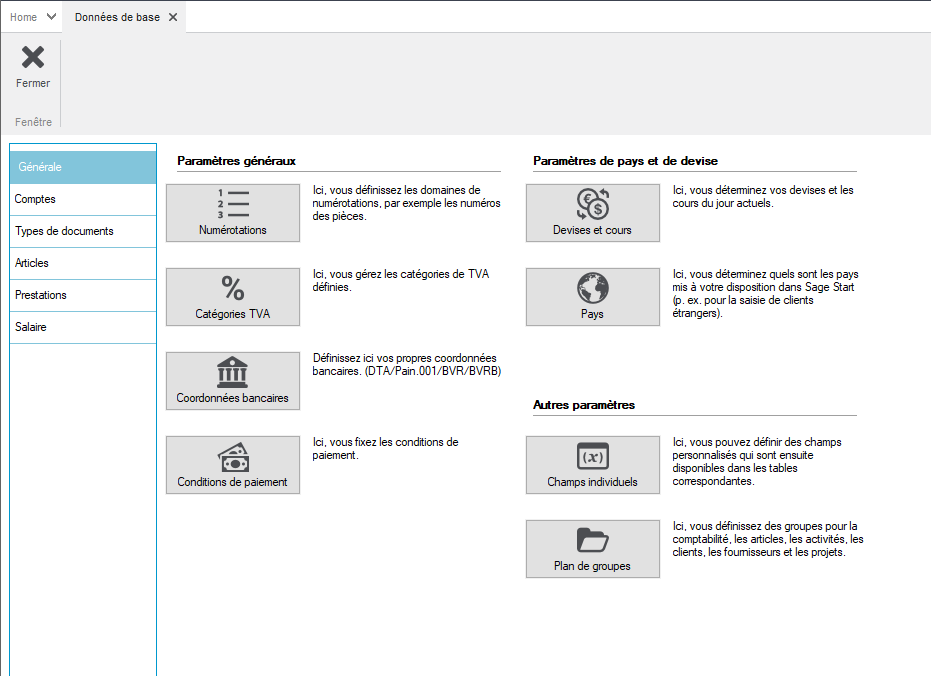Click the Paramètres généraux heading

(x=236, y=161)
